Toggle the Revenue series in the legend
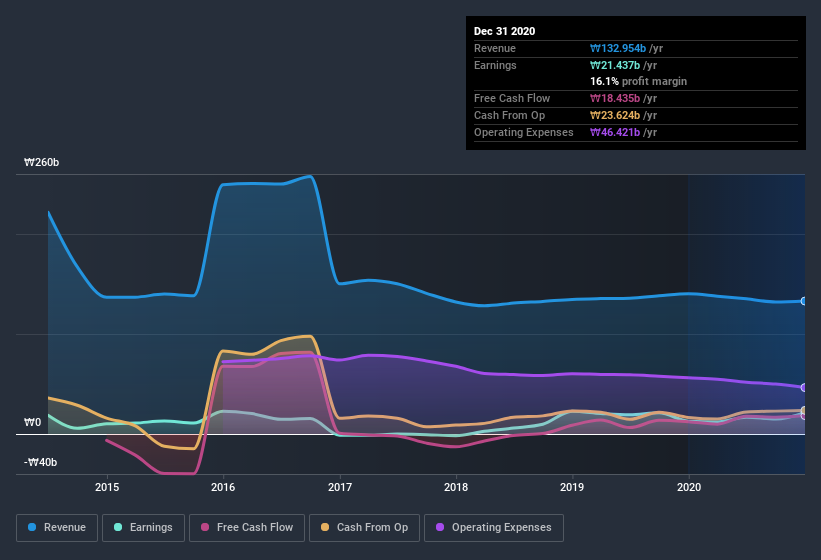The width and height of the screenshot is (821, 560). point(57,527)
